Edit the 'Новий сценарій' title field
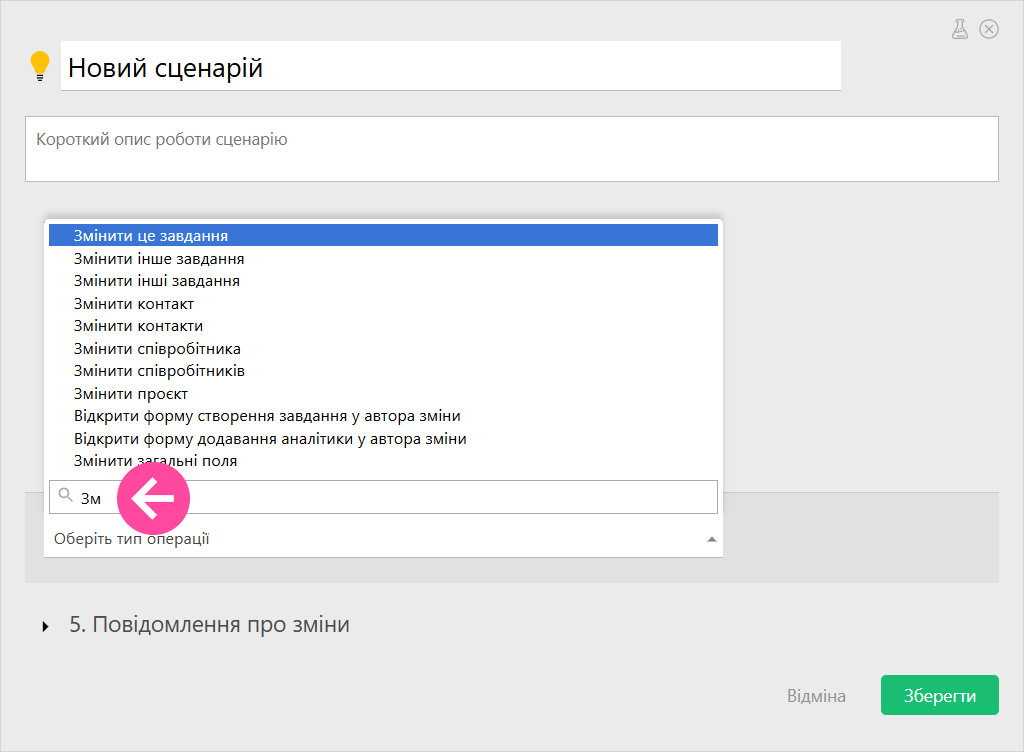 (450, 68)
